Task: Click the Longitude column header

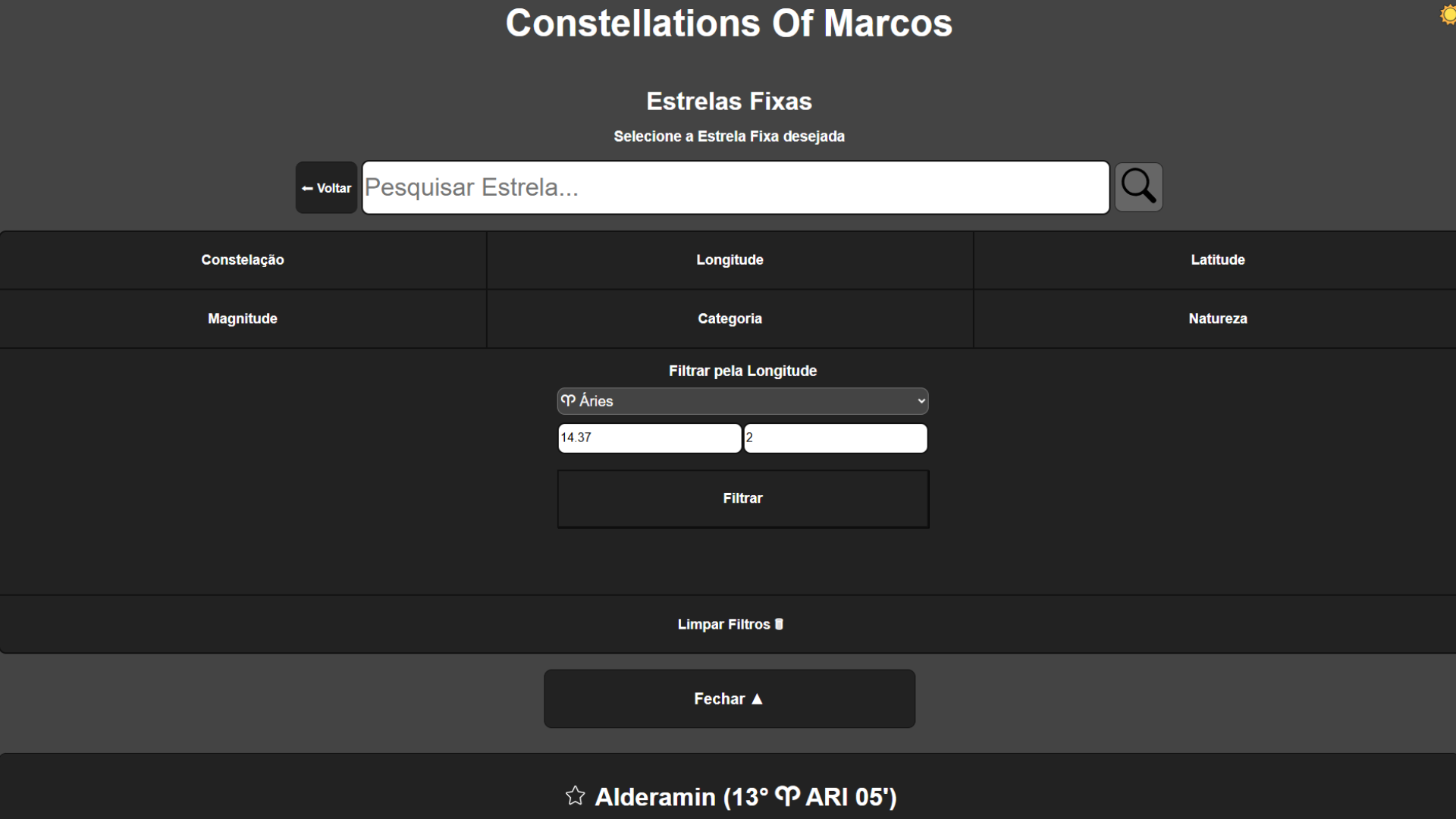Action: (730, 259)
